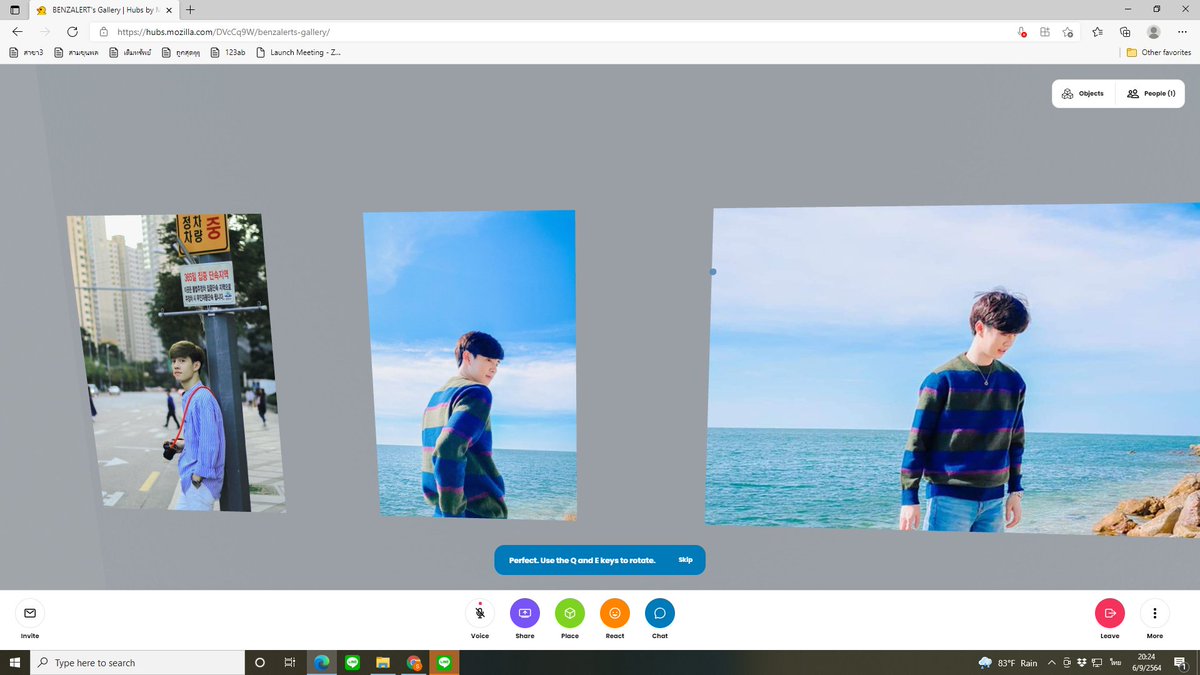Select the BENZALERT's Gallery tab

pos(102,9)
